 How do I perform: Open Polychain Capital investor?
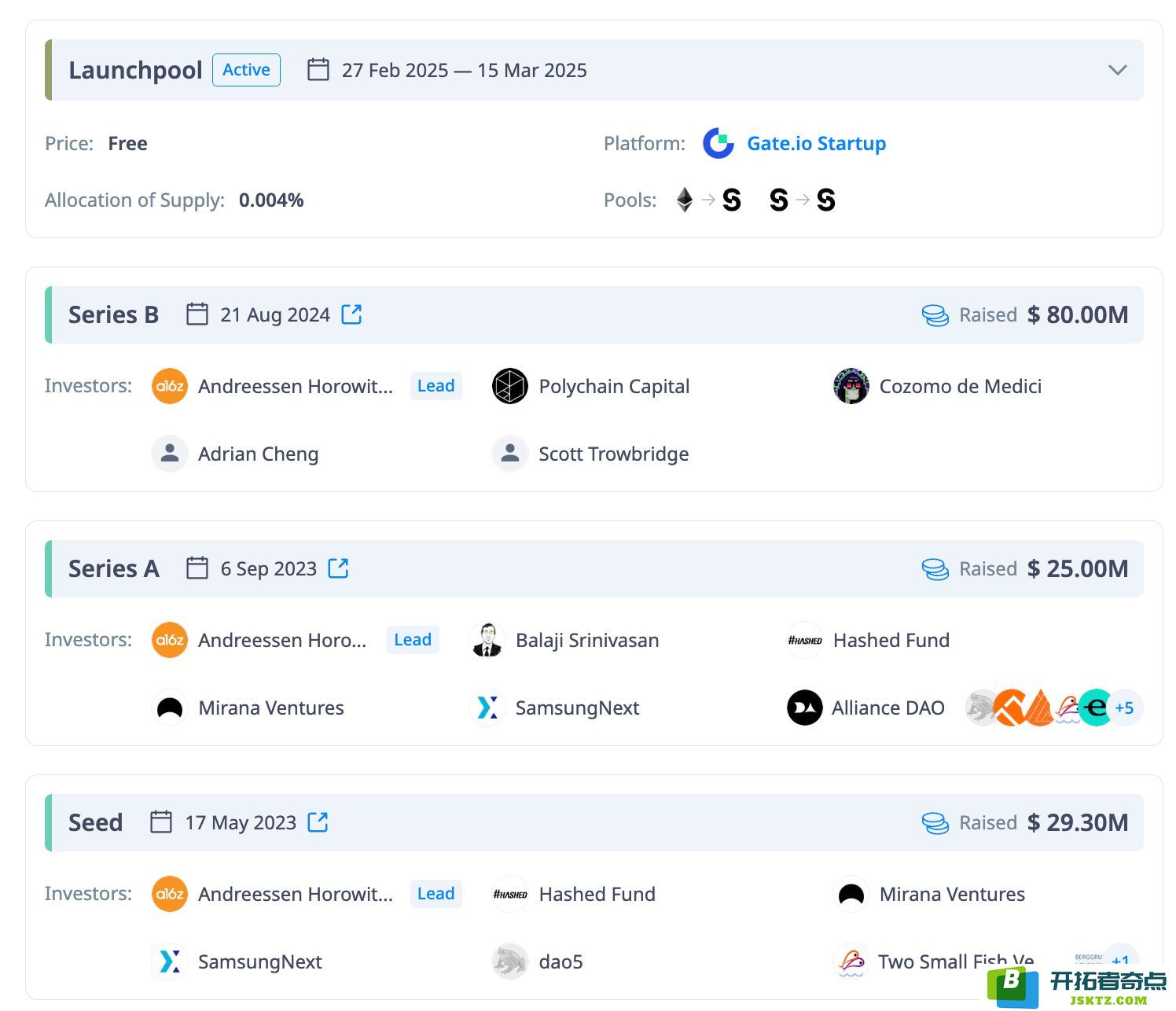coord(614,386)
